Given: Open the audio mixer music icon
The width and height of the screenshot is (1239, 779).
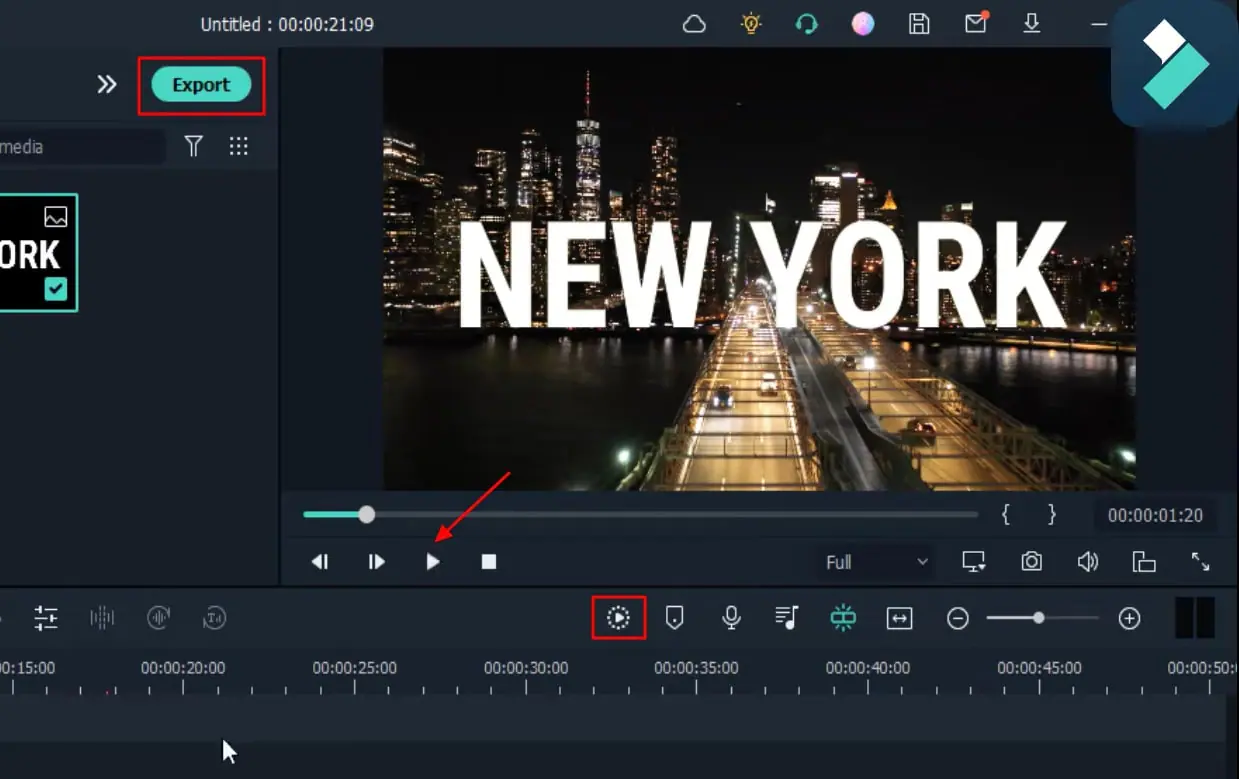Looking at the screenshot, I should [x=787, y=618].
